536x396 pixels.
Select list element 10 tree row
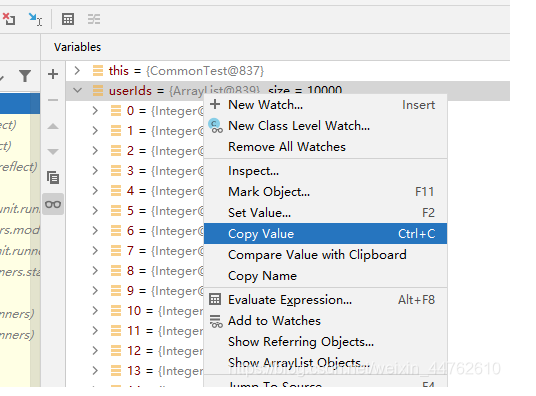point(135,311)
